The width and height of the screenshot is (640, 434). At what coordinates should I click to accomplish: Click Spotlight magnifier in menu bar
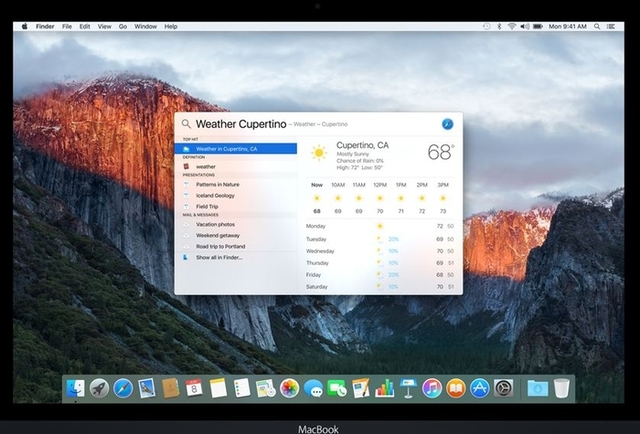pyautogui.click(x=597, y=27)
